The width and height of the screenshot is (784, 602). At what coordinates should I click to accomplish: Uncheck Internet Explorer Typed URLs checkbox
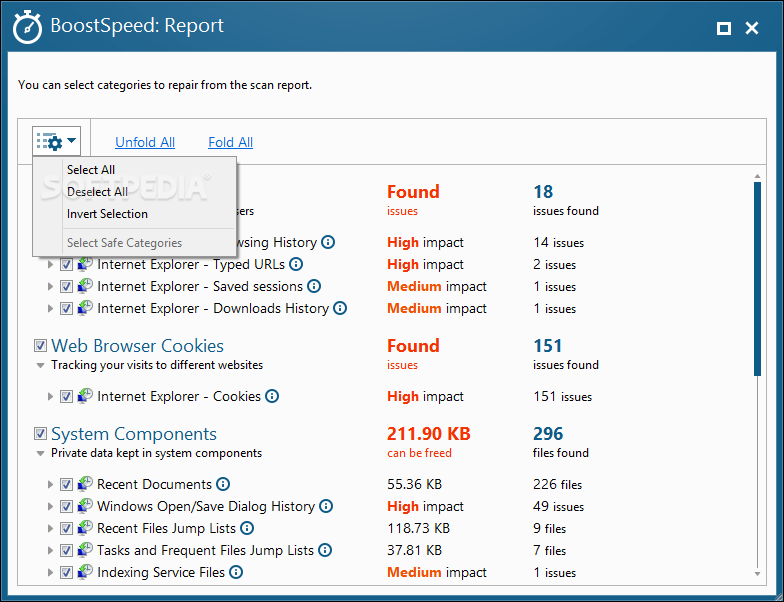(66, 264)
